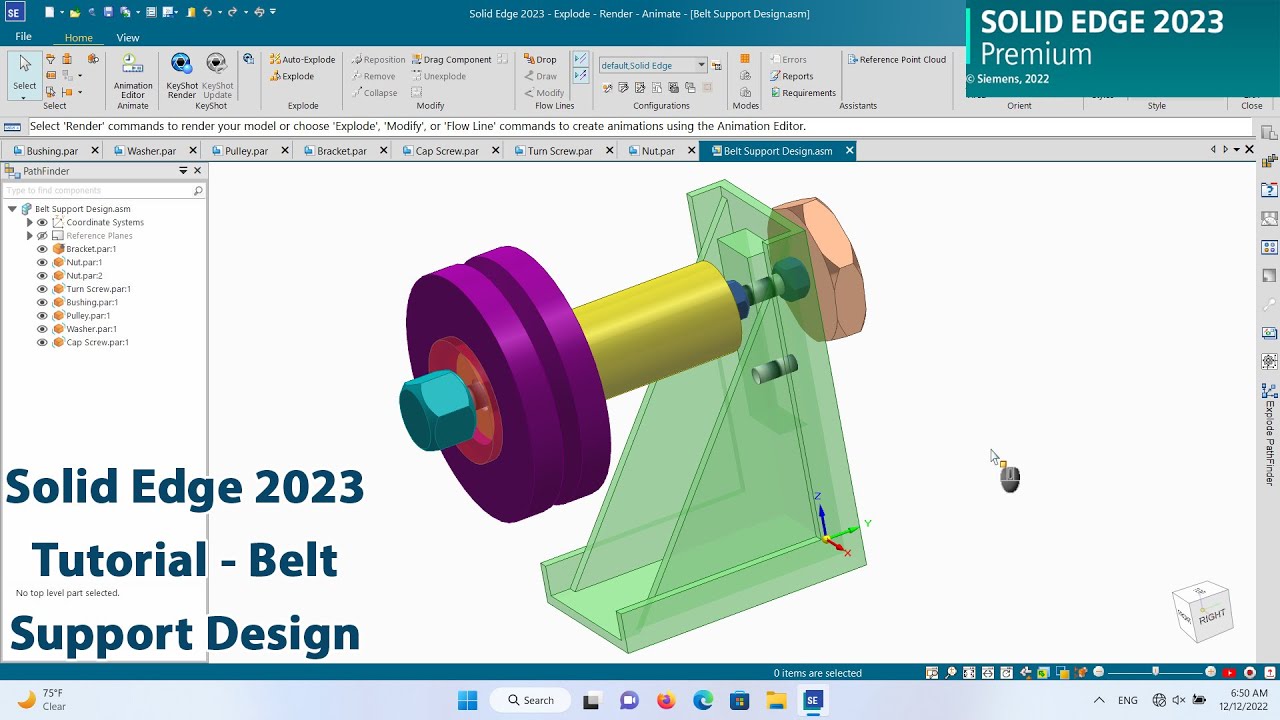
Task: Open File Explorer from the taskbar
Action: coord(776,700)
